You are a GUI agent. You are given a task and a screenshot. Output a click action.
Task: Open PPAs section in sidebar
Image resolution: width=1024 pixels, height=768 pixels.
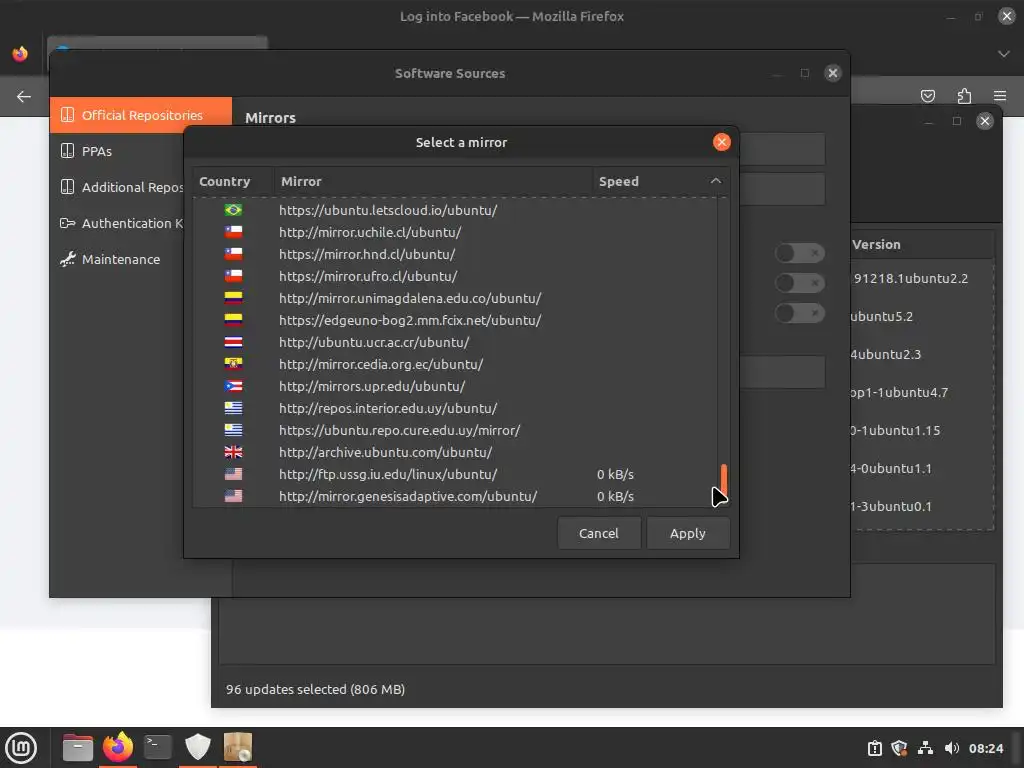tap(117, 152)
